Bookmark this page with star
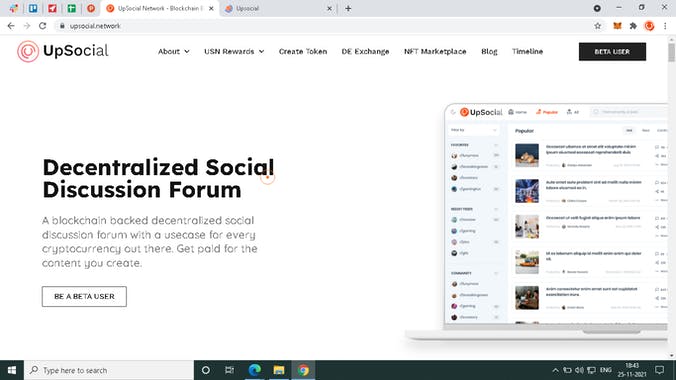Image resolution: width=676 pixels, height=380 pixels. click(x=598, y=26)
